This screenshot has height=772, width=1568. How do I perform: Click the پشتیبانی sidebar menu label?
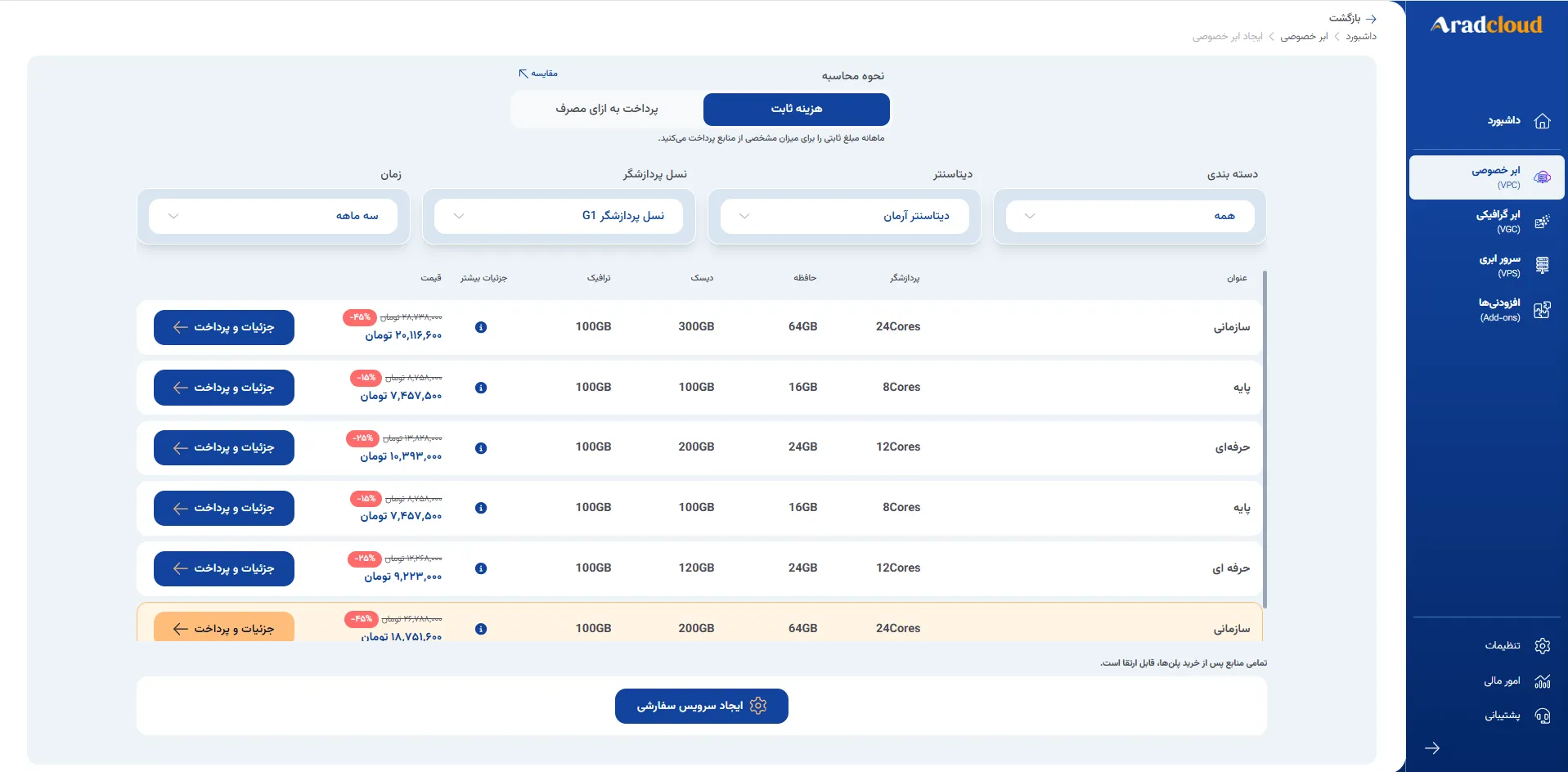[1503, 716]
